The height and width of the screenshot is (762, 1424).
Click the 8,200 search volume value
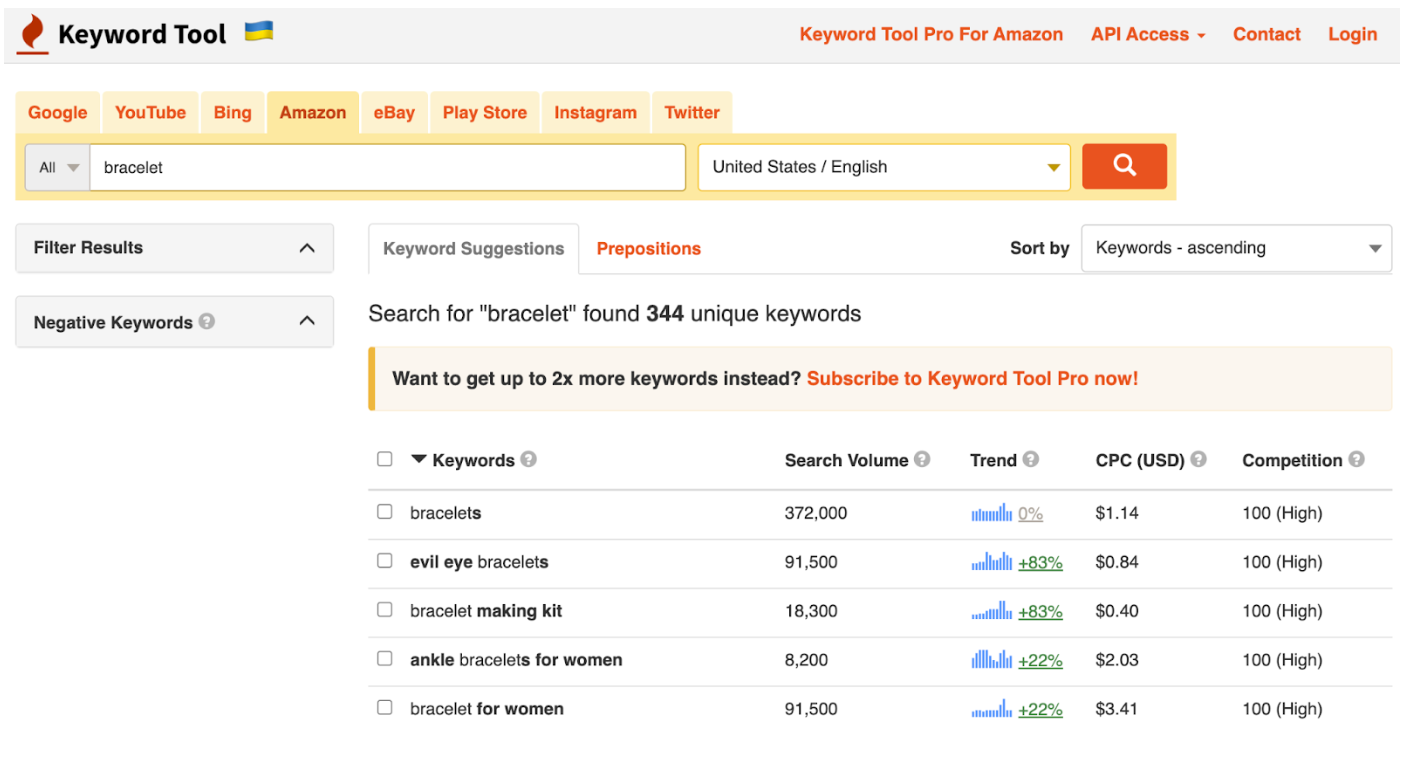pyautogui.click(x=806, y=660)
